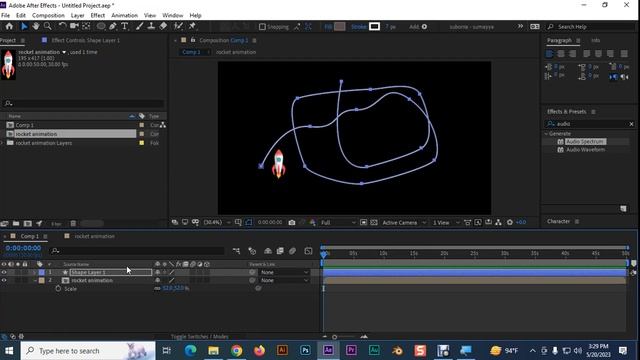This screenshot has height=360, width=640.
Task: Click the Stroke color swatch
Action: click(x=374, y=27)
